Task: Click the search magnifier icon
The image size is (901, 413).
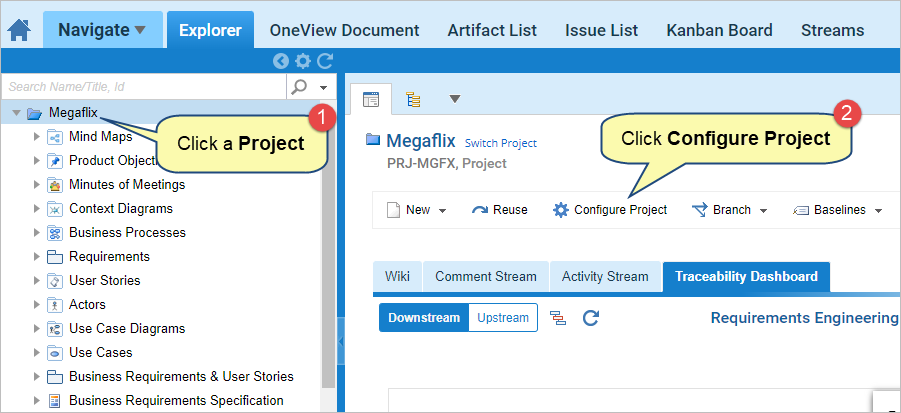Action: (x=299, y=87)
